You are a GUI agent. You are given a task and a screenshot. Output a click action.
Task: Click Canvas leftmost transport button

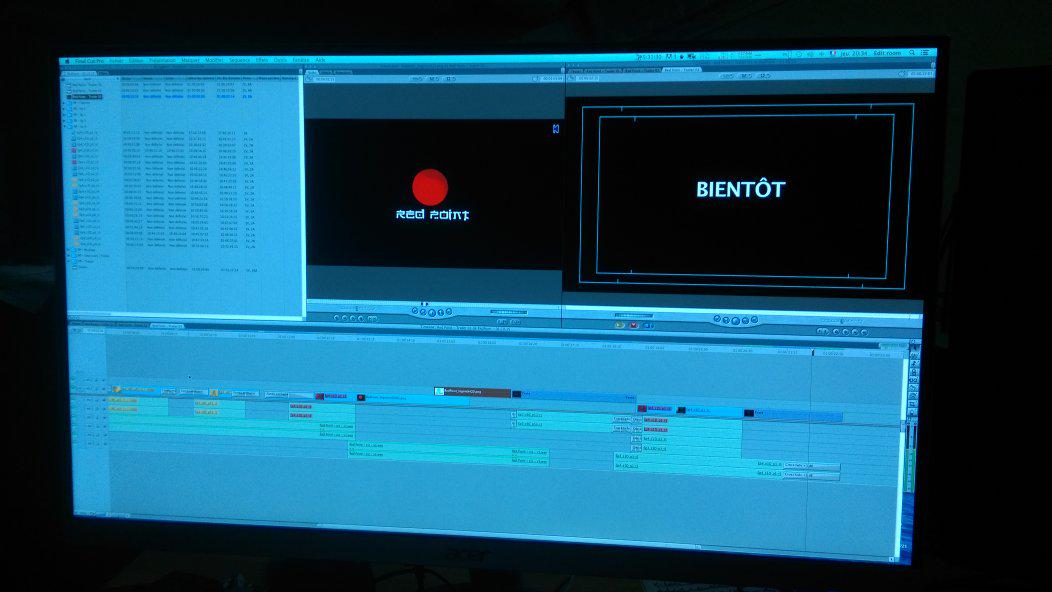tap(717, 319)
